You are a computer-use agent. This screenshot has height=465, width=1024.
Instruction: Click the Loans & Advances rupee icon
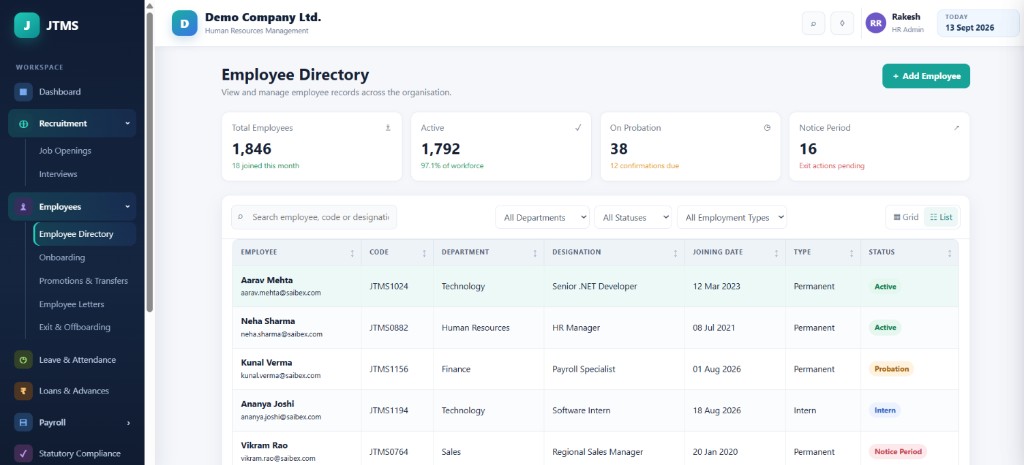pyautogui.click(x=24, y=391)
